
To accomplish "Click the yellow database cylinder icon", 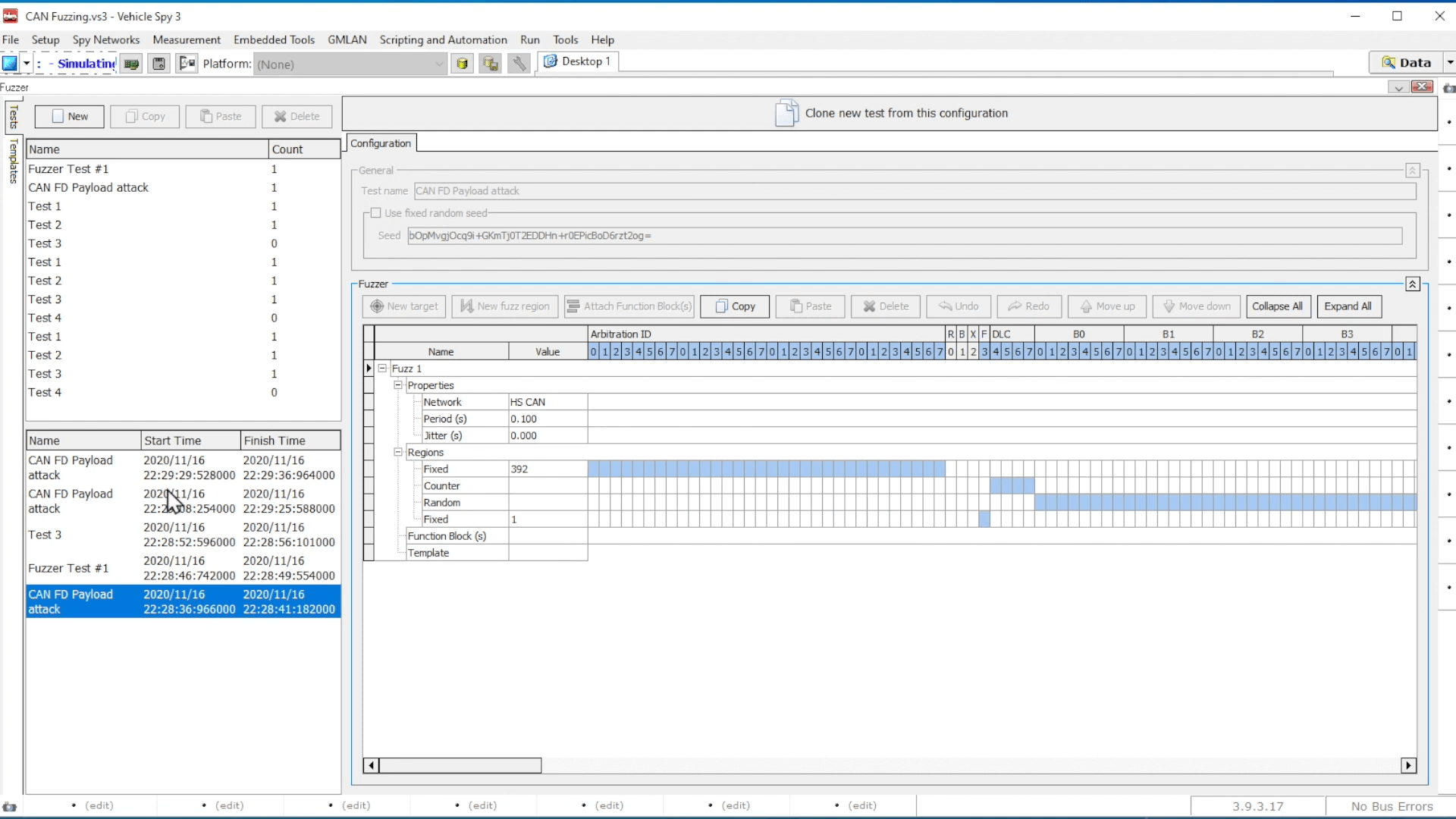I will coord(462,64).
